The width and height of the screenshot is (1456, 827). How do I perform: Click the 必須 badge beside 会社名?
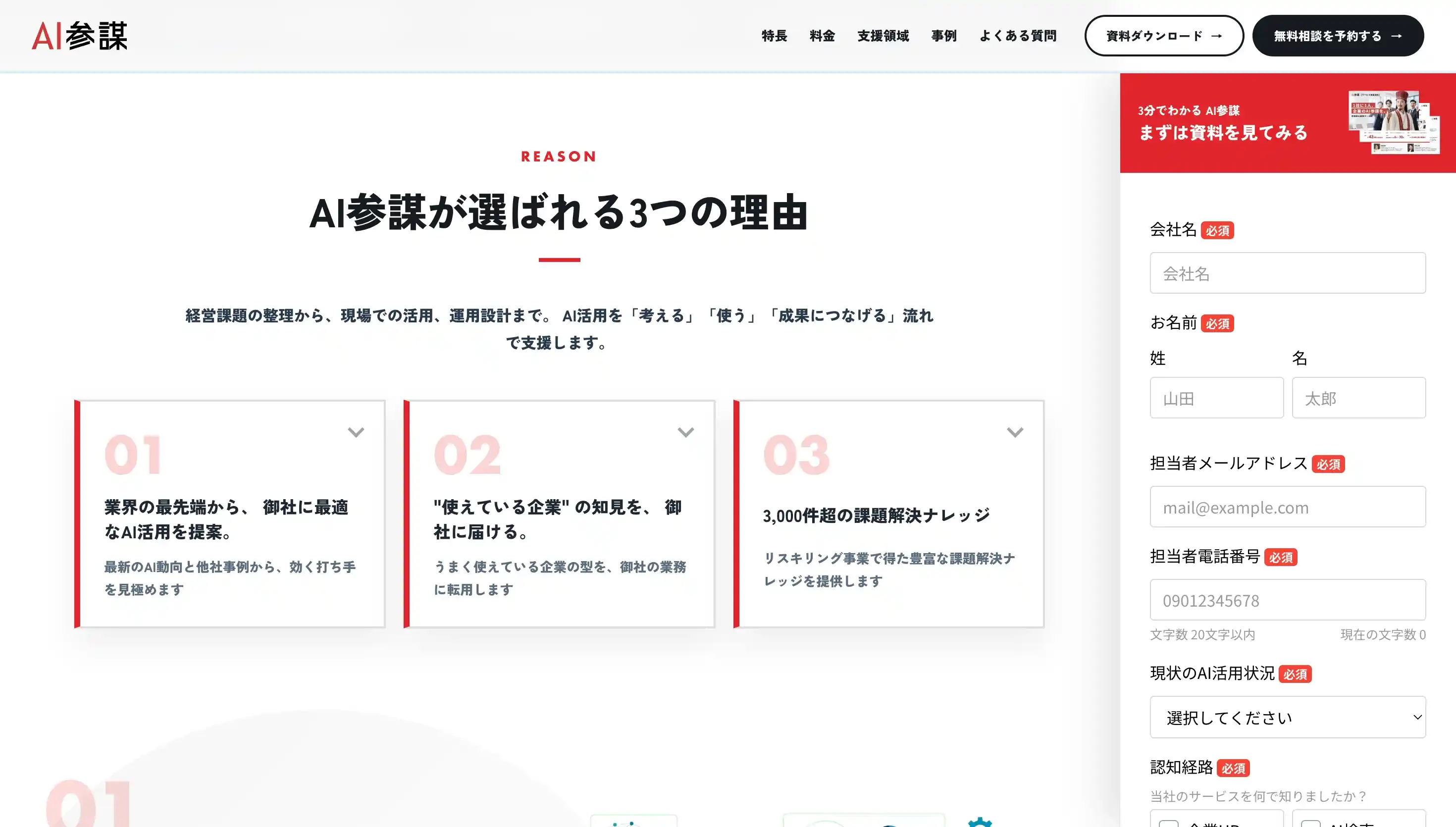click(1217, 231)
